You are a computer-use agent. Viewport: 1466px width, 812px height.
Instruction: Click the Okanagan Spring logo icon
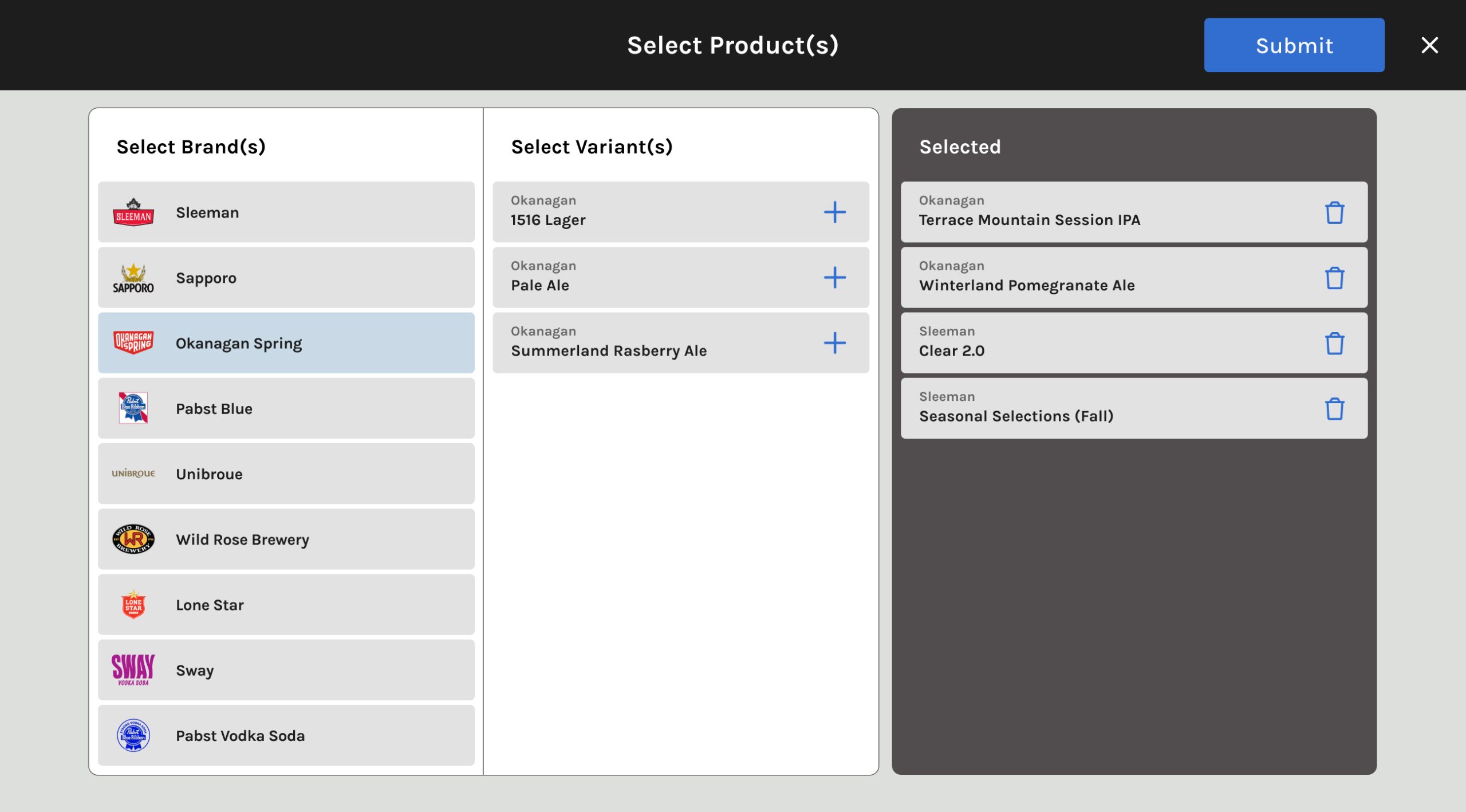tap(133, 342)
